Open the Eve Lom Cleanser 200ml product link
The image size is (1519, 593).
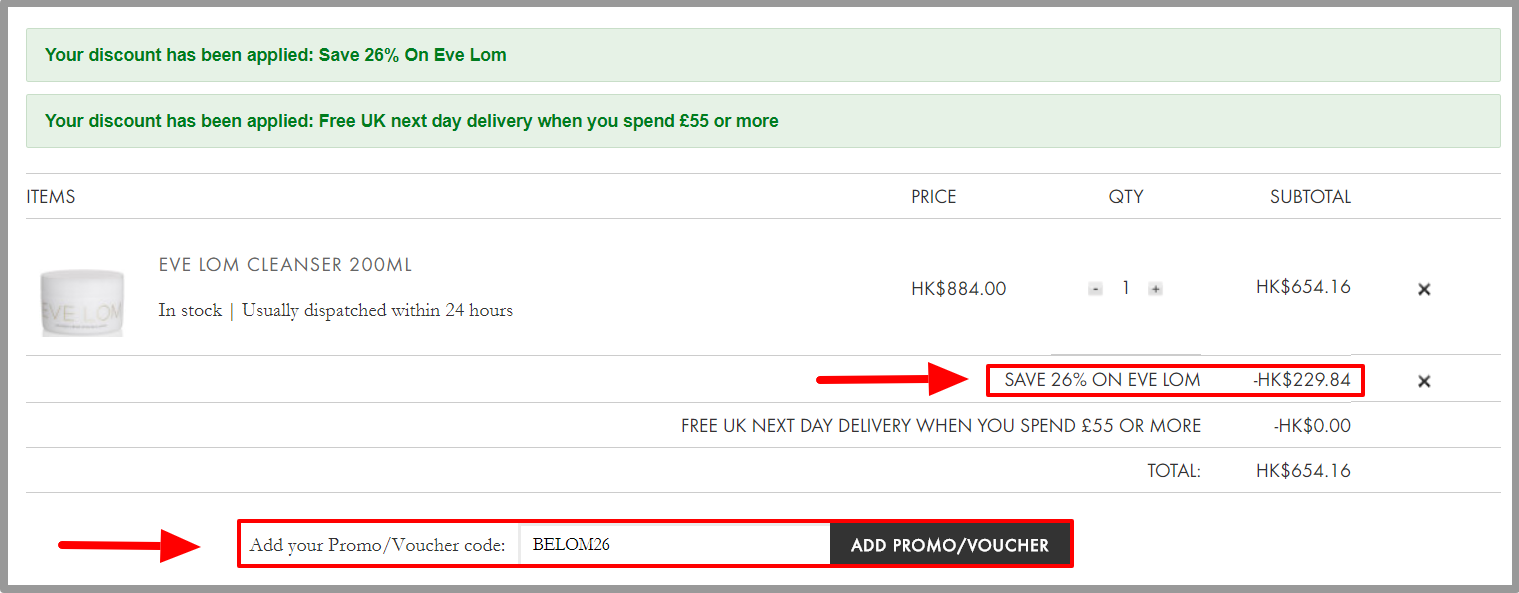(285, 265)
